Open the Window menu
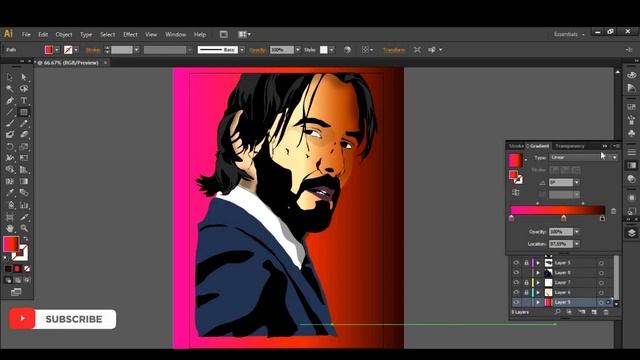Screen dimensions: 640x360 click(176, 35)
